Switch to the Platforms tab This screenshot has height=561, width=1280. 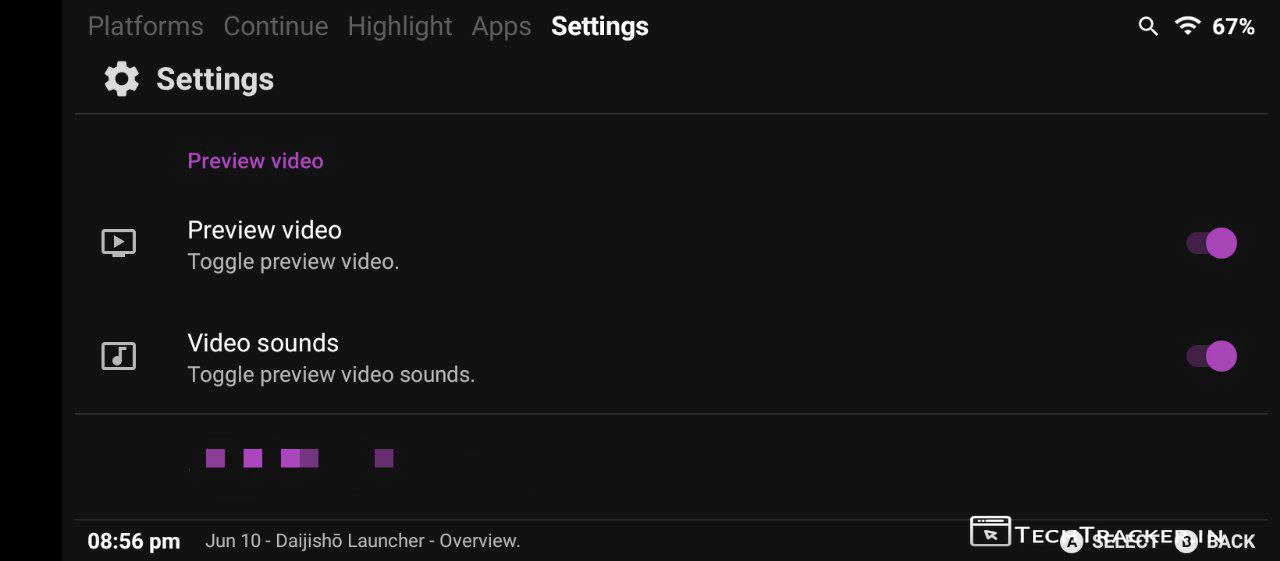(x=146, y=27)
